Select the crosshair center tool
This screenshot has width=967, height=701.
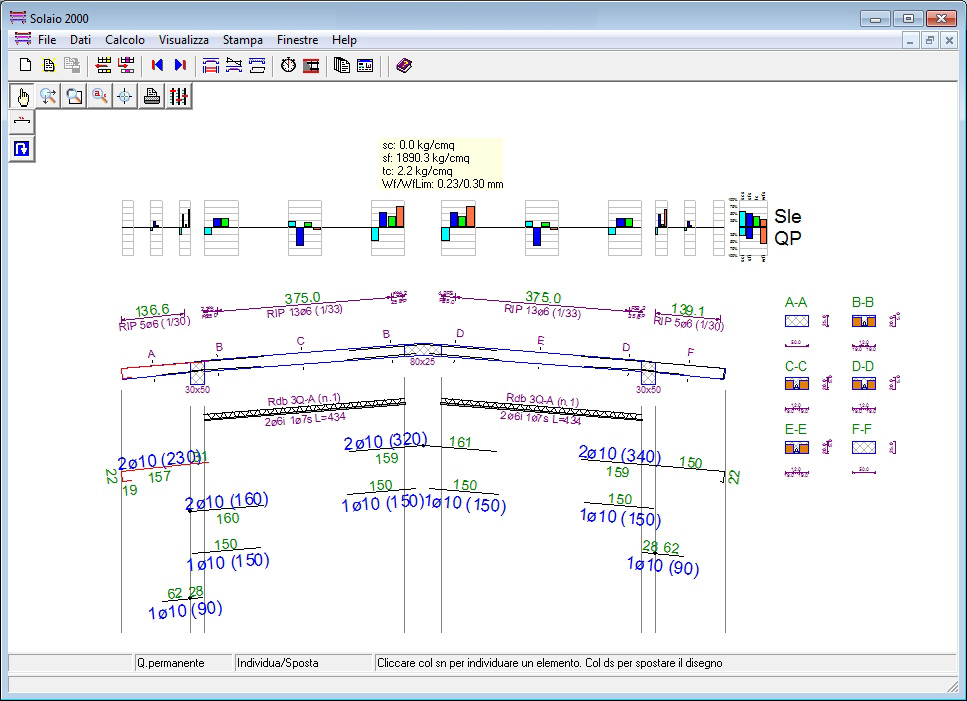[x=125, y=96]
